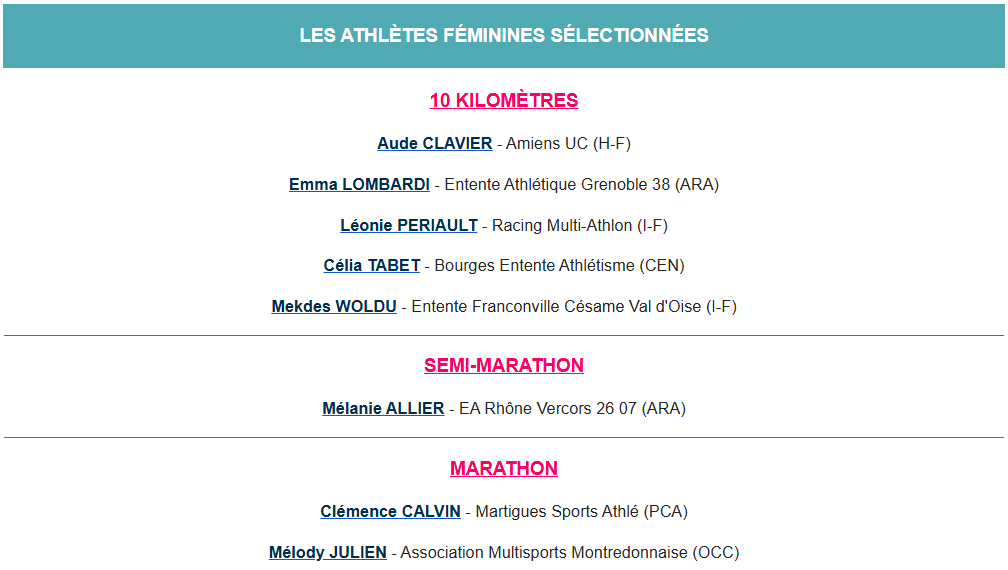Screen dimensions: 1008x570
Task: Click the SEMI-MARATHON heading link
Action: tap(504, 365)
